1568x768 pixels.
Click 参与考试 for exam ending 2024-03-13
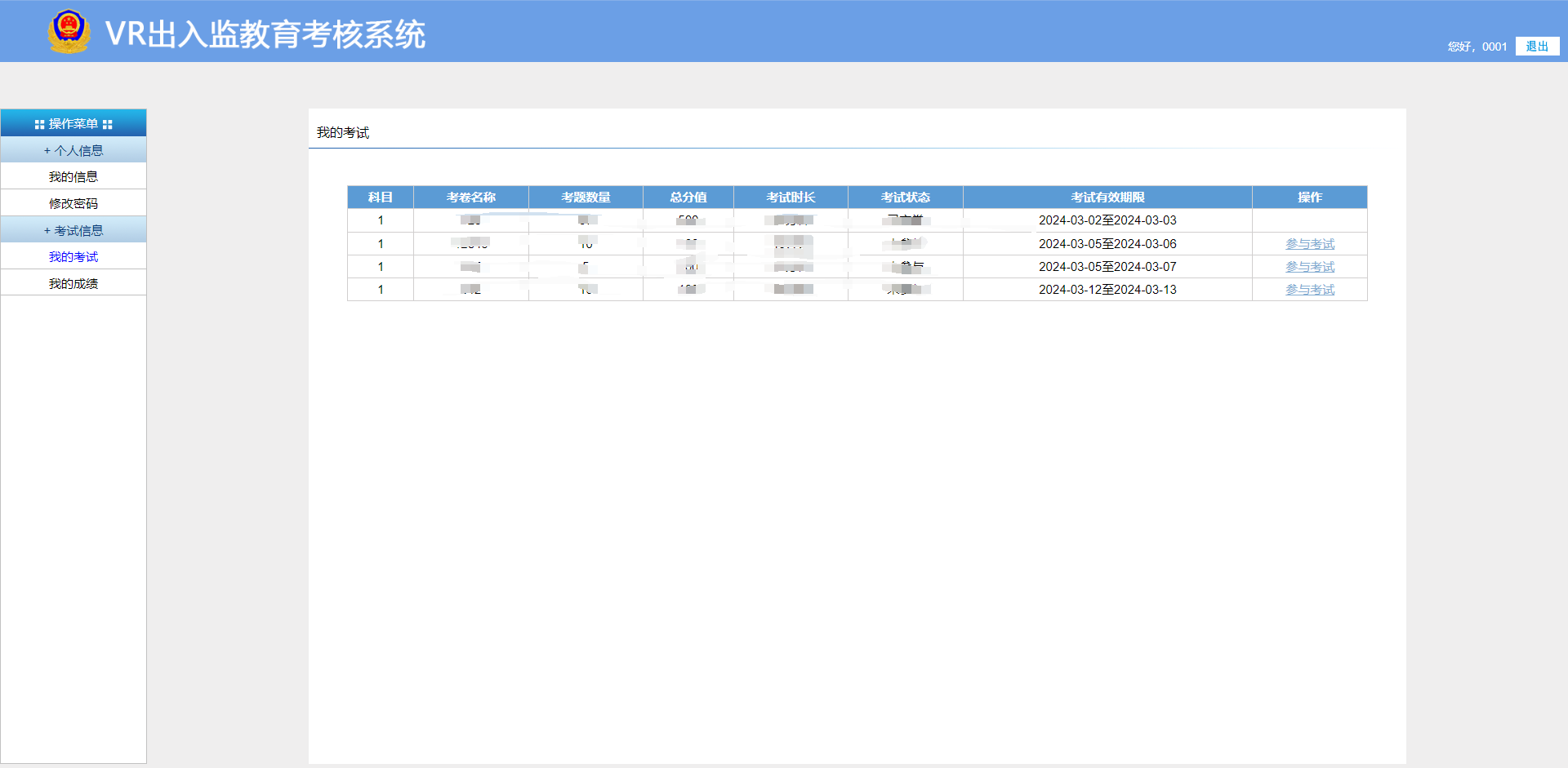pyautogui.click(x=1309, y=290)
